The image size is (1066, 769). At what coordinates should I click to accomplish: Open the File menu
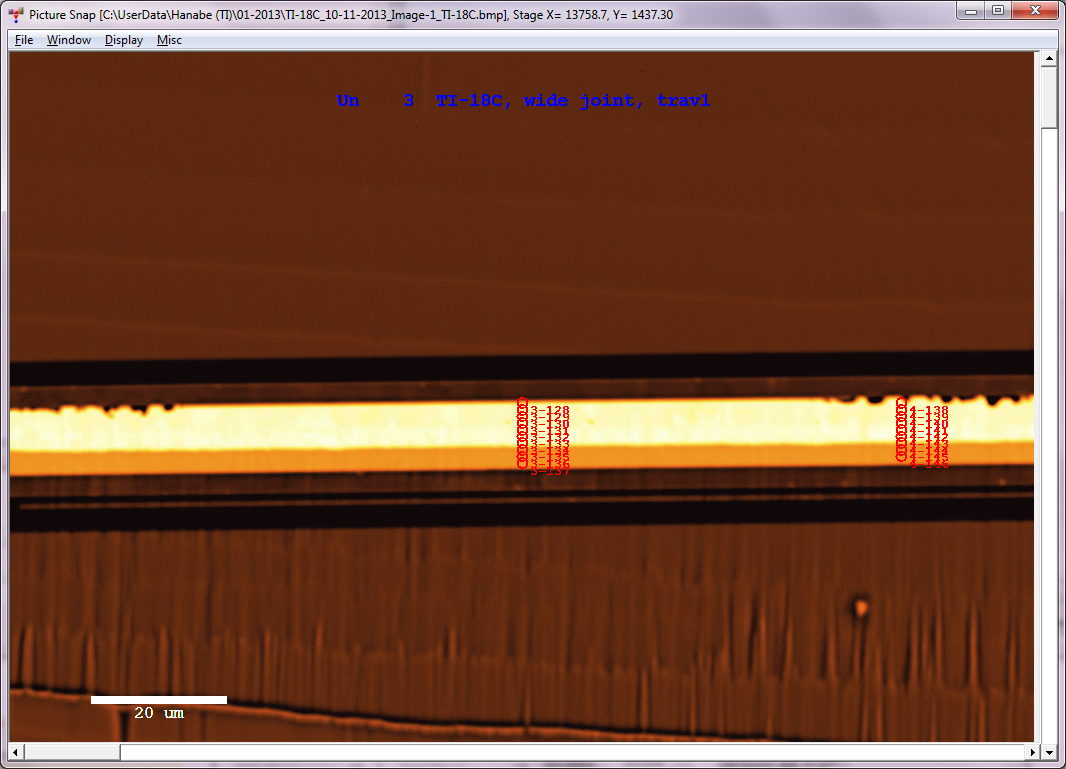click(24, 40)
